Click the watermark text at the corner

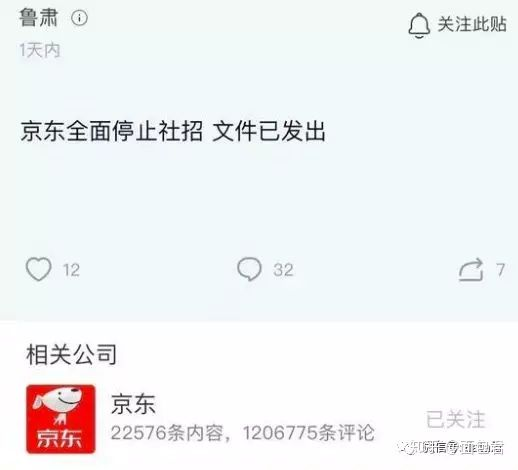tap(453, 448)
